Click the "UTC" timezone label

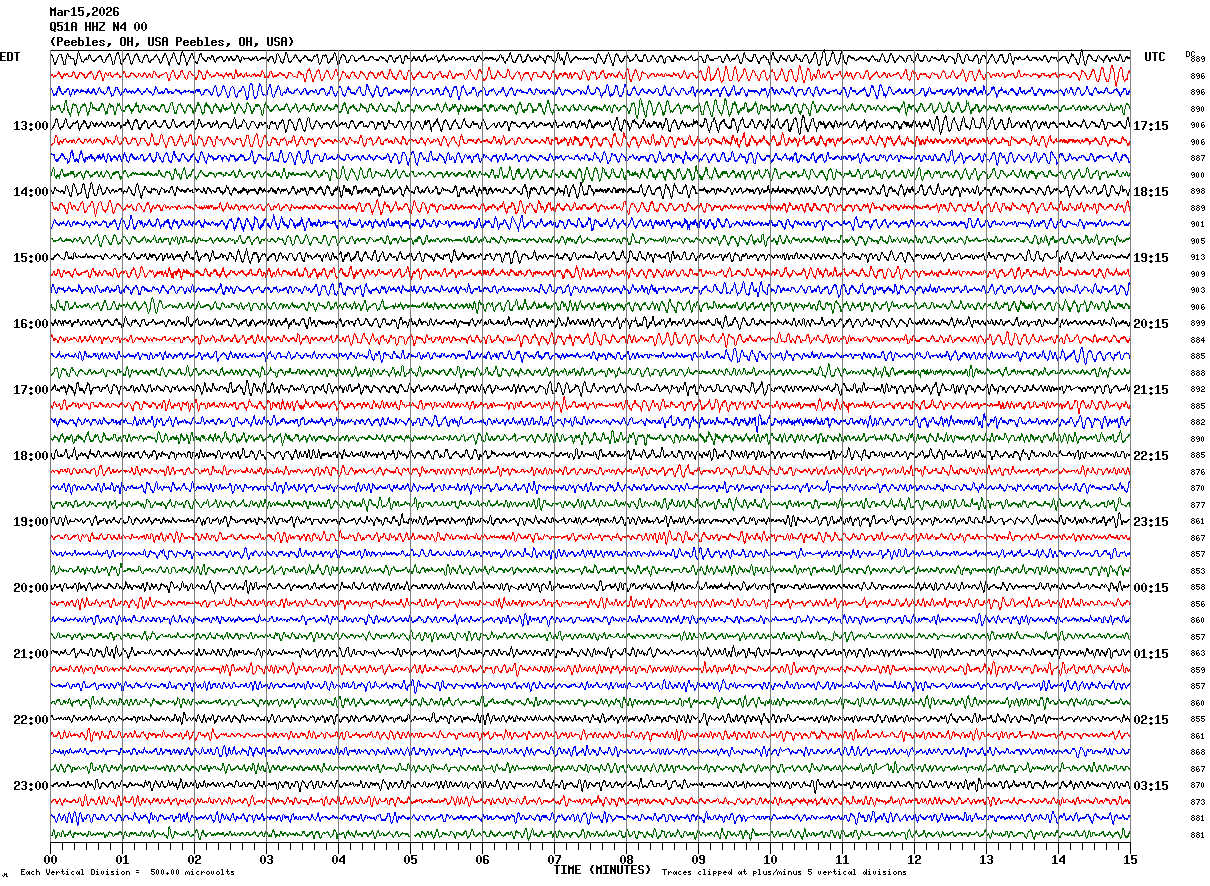tap(1155, 57)
